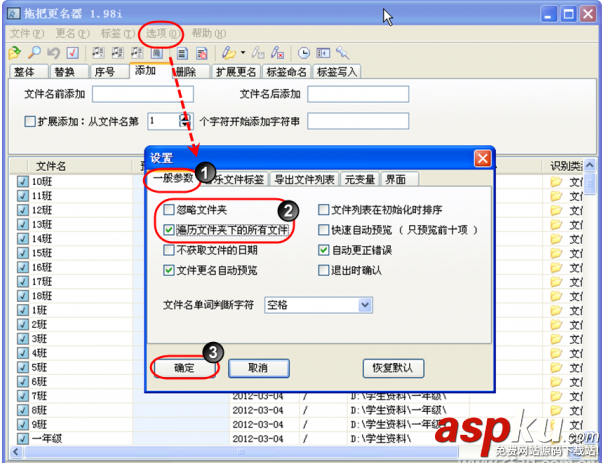Open the 更名 menu

73,34
